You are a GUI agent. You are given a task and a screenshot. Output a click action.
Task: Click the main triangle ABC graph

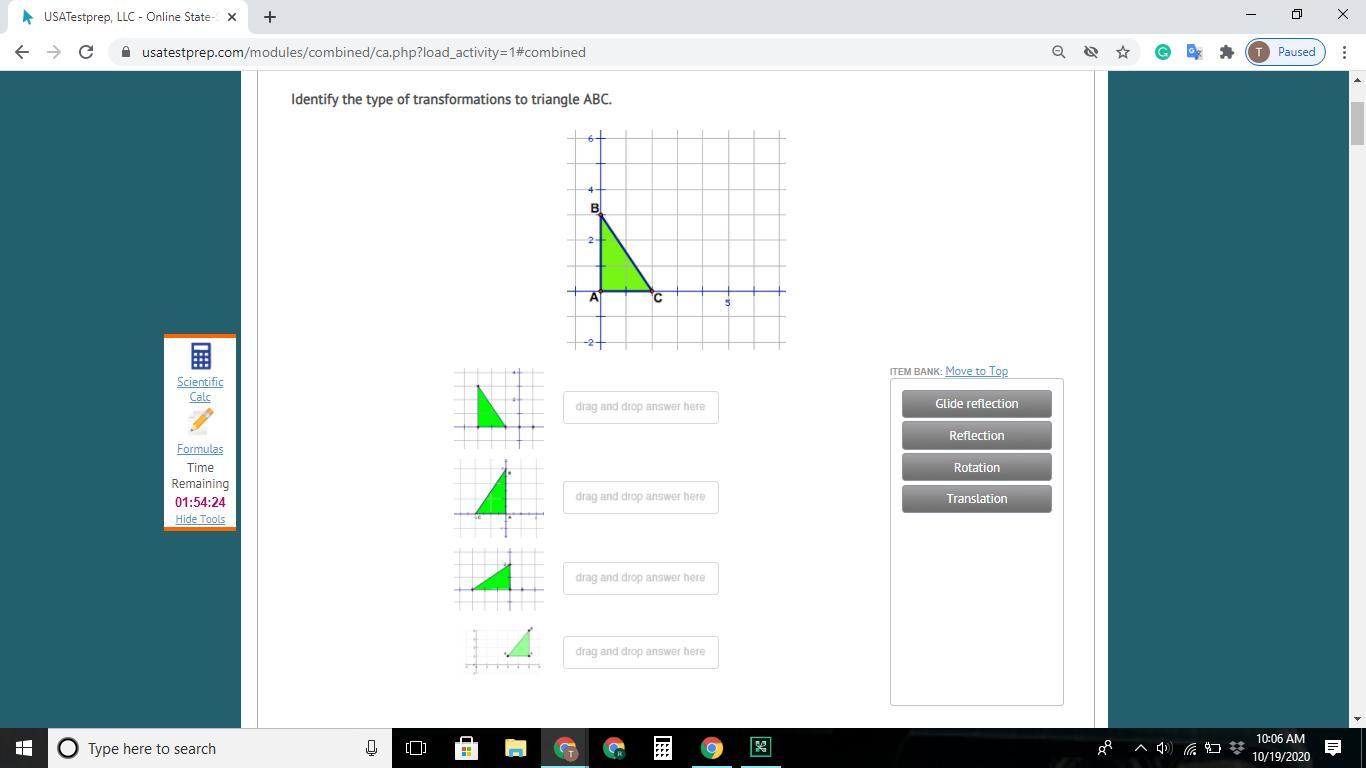pyautogui.click(x=676, y=240)
